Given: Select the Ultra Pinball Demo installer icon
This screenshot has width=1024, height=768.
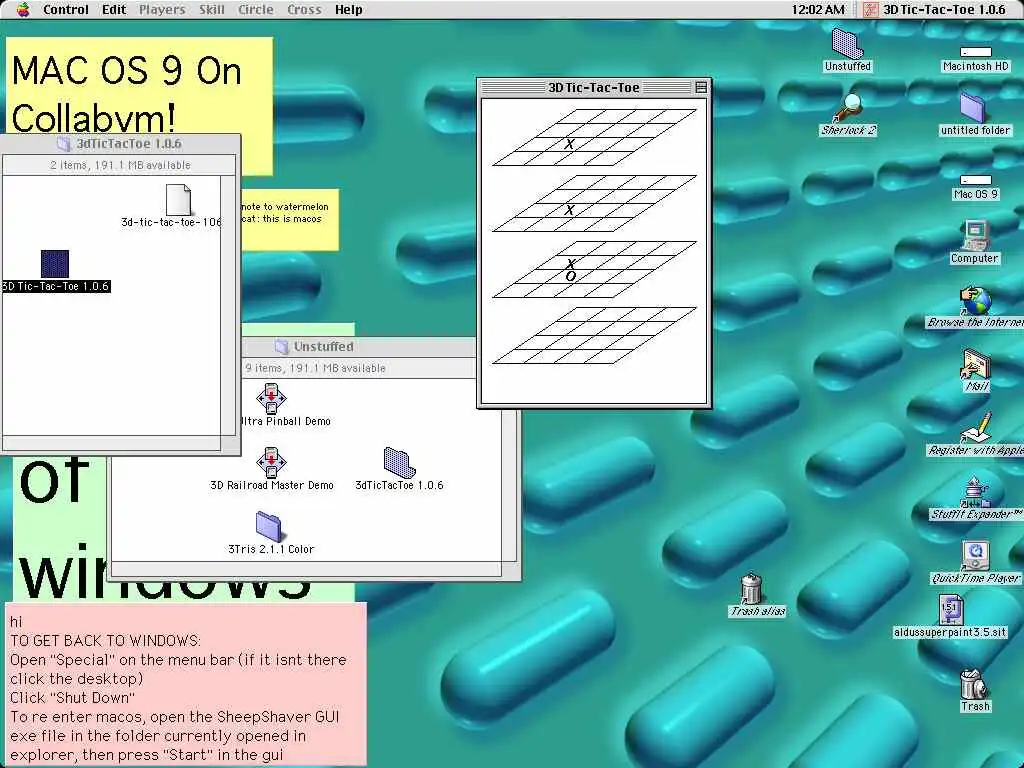Looking at the screenshot, I should coord(271,398).
